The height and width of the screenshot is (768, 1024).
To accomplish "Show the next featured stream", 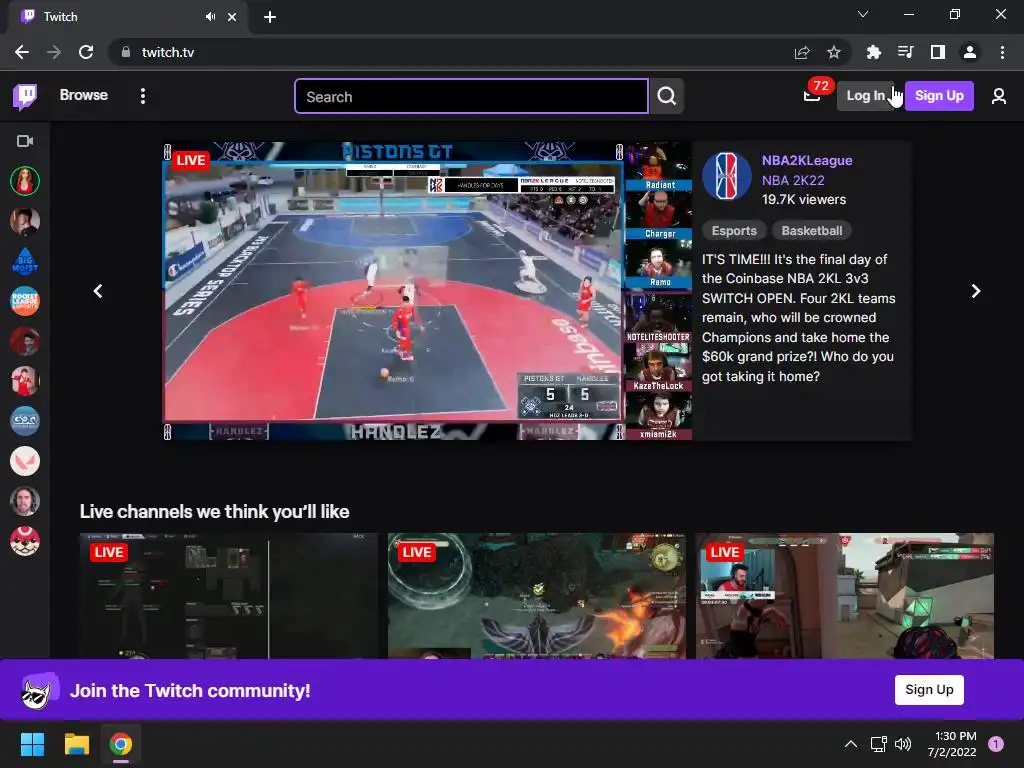I will pyautogui.click(x=976, y=291).
